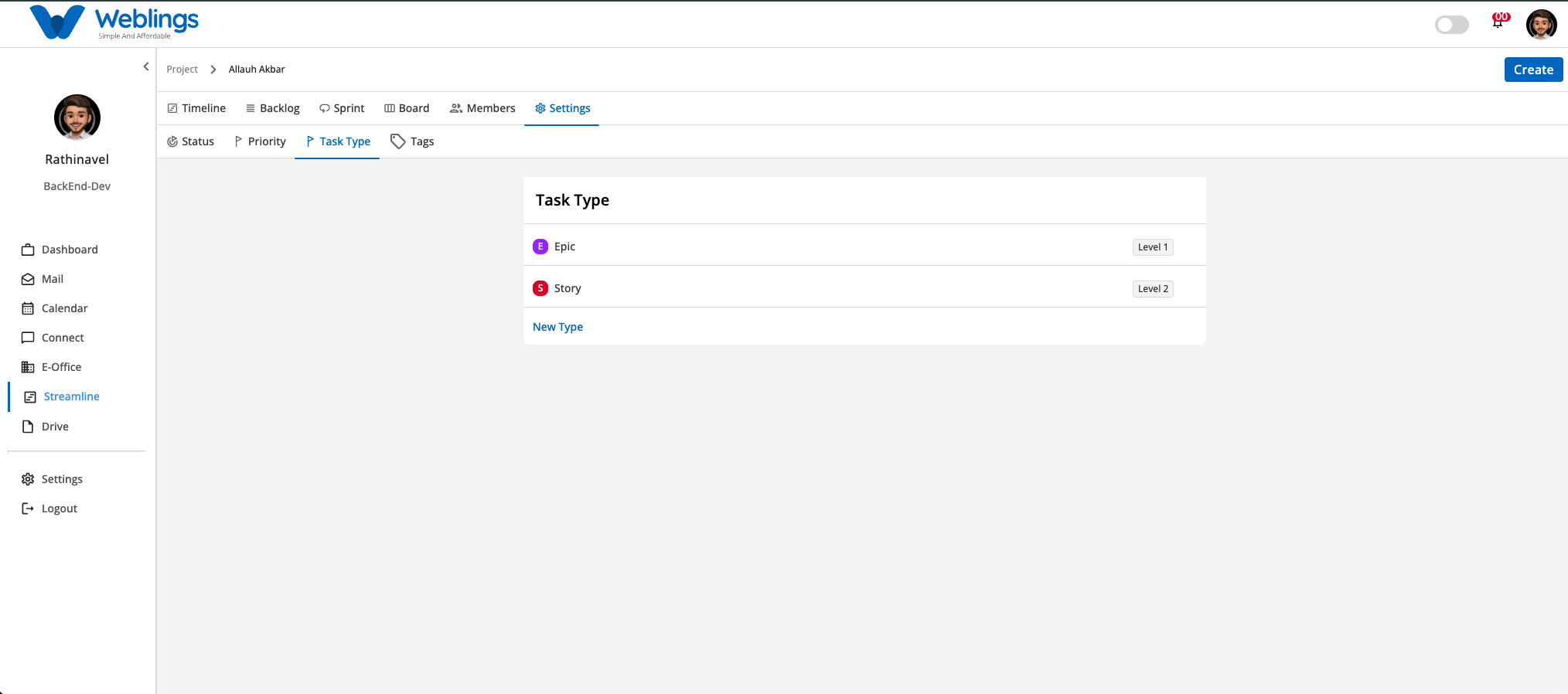The width and height of the screenshot is (1568, 694).
Task: Go to Mail in the sidebar
Action: pos(53,279)
